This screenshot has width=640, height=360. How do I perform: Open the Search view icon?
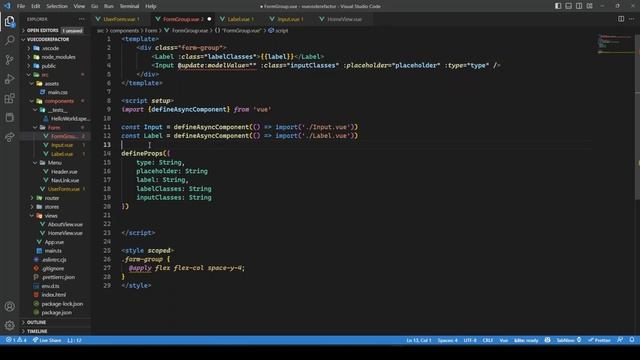9,40
